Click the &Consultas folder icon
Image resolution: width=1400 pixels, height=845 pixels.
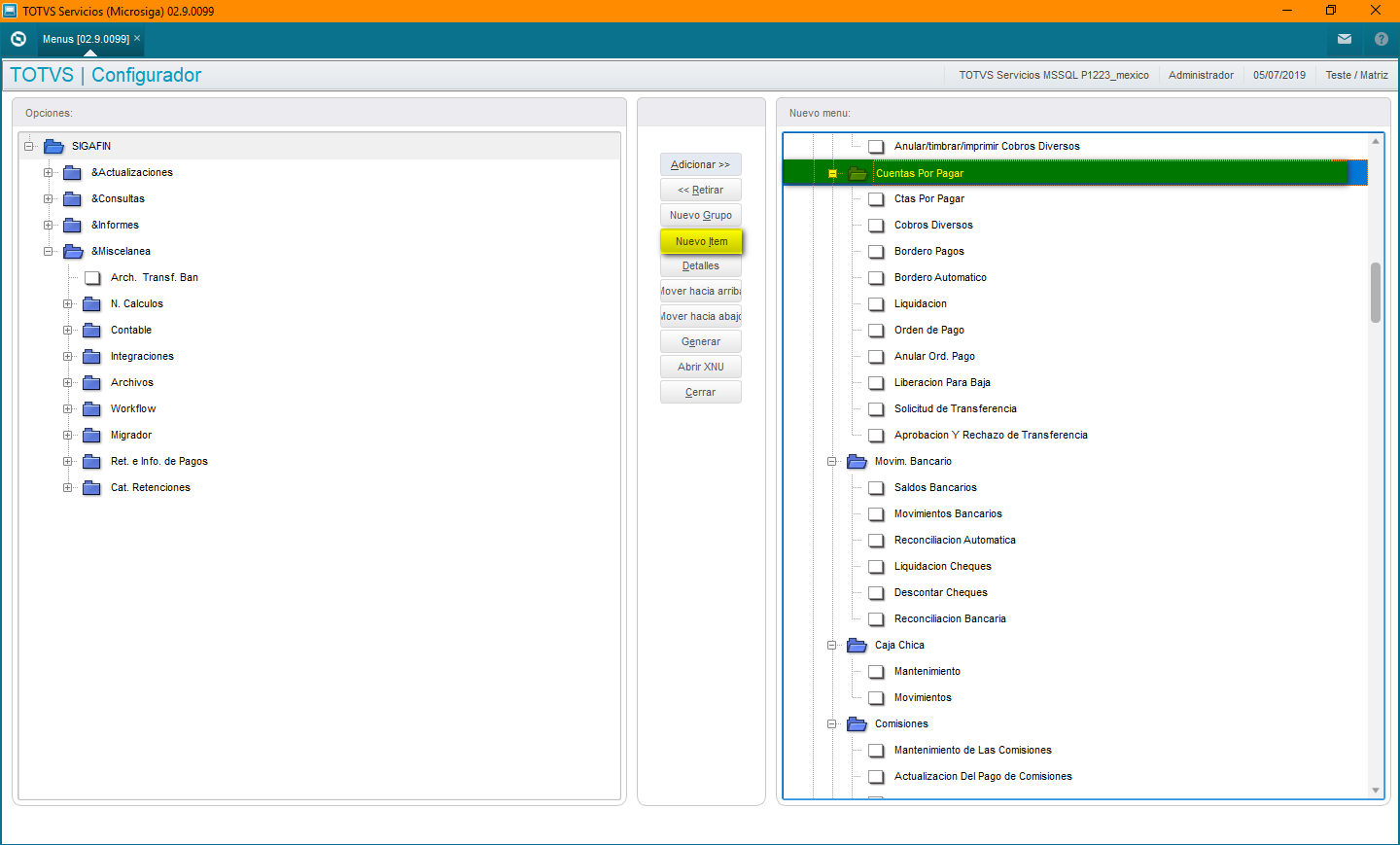72,198
